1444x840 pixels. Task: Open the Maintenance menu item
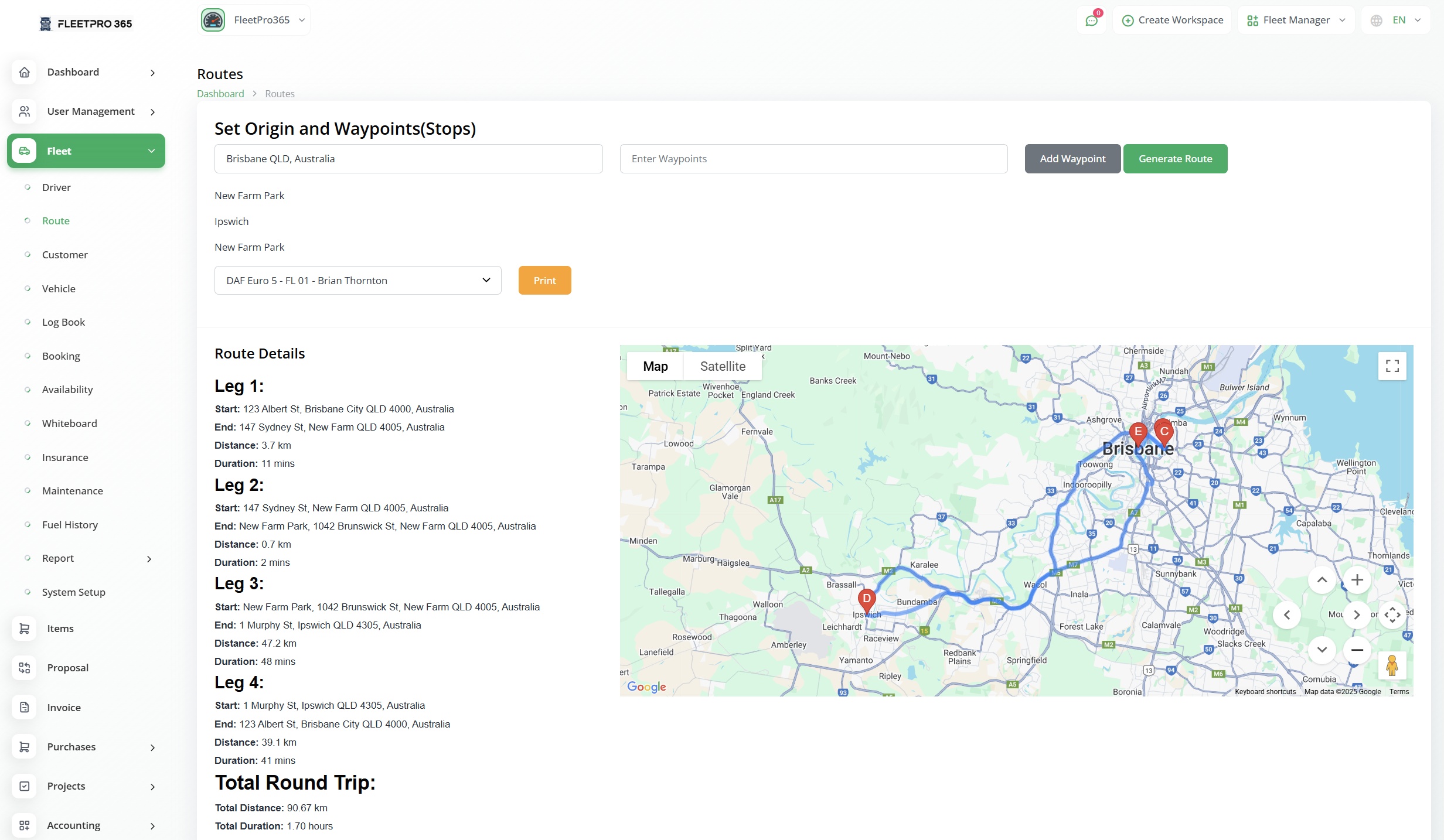tap(73, 491)
